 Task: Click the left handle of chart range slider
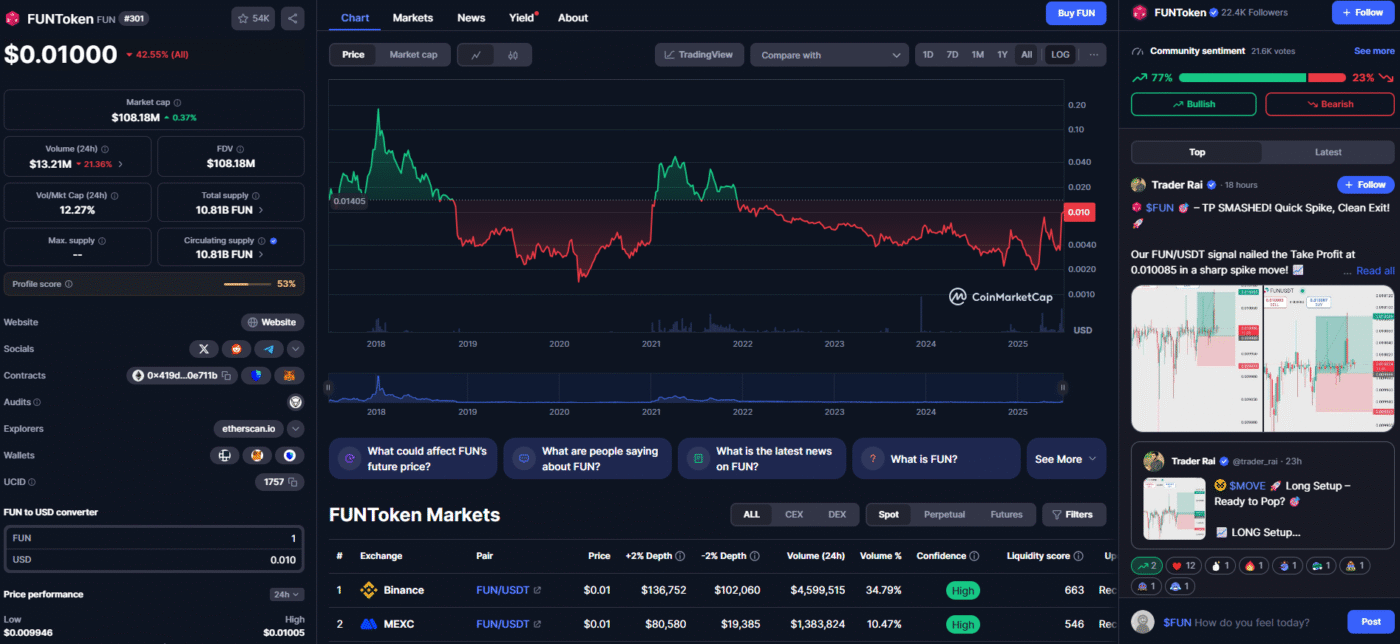pos(329,387)
